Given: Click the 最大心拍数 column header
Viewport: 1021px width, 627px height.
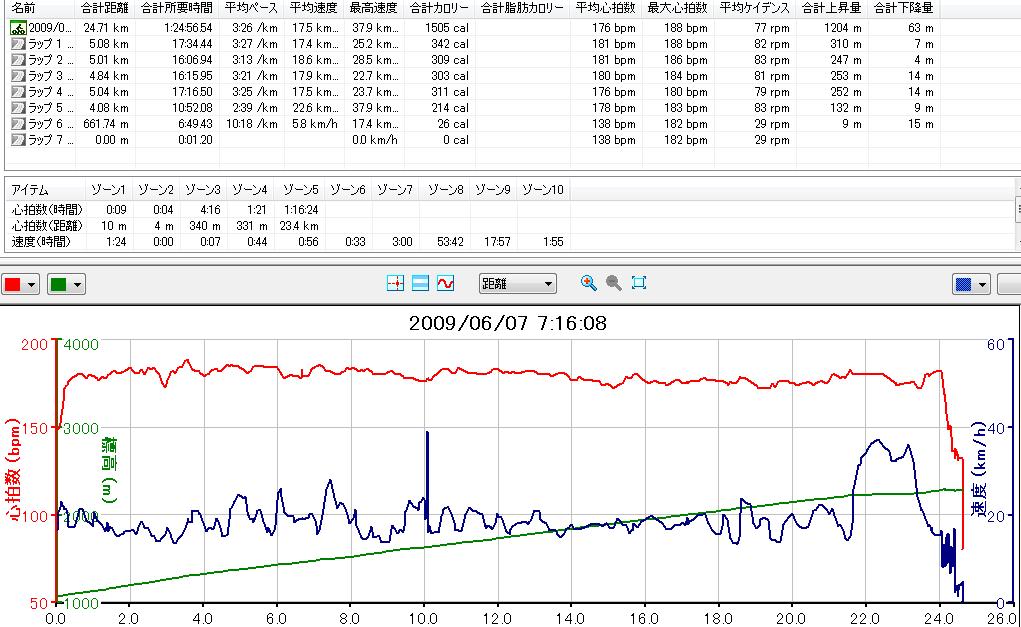Looking at the screenshot, I should click(x=677, y=8).
